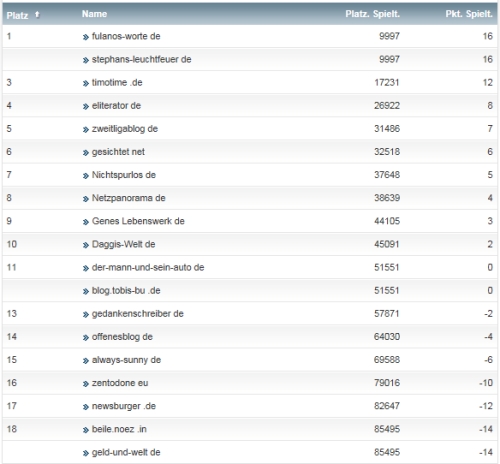Open the Daggis-Welt de link
This screenshot has width=500, height=464.
point(123,244)
